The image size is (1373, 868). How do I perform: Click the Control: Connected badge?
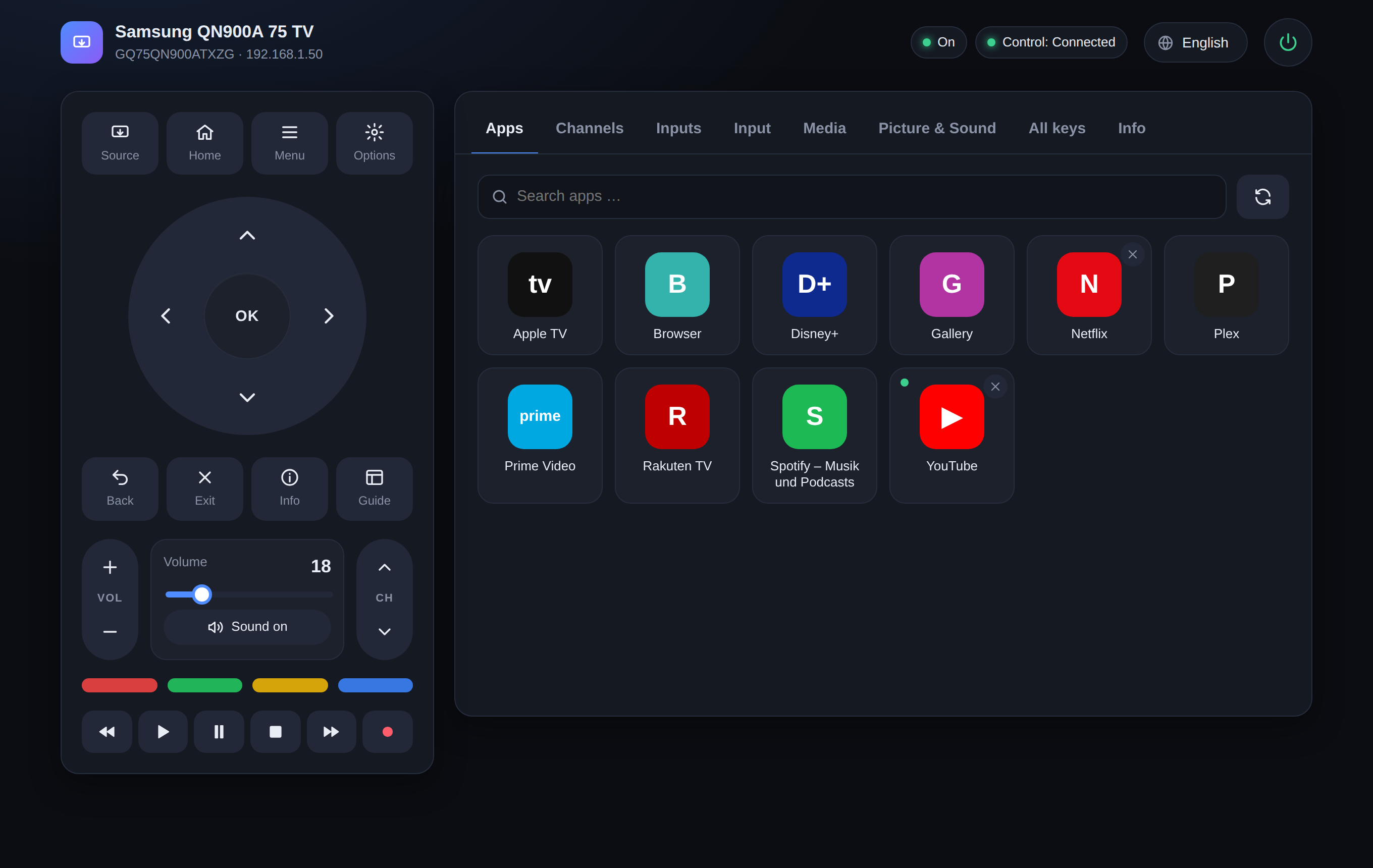tap(1051, 42)
